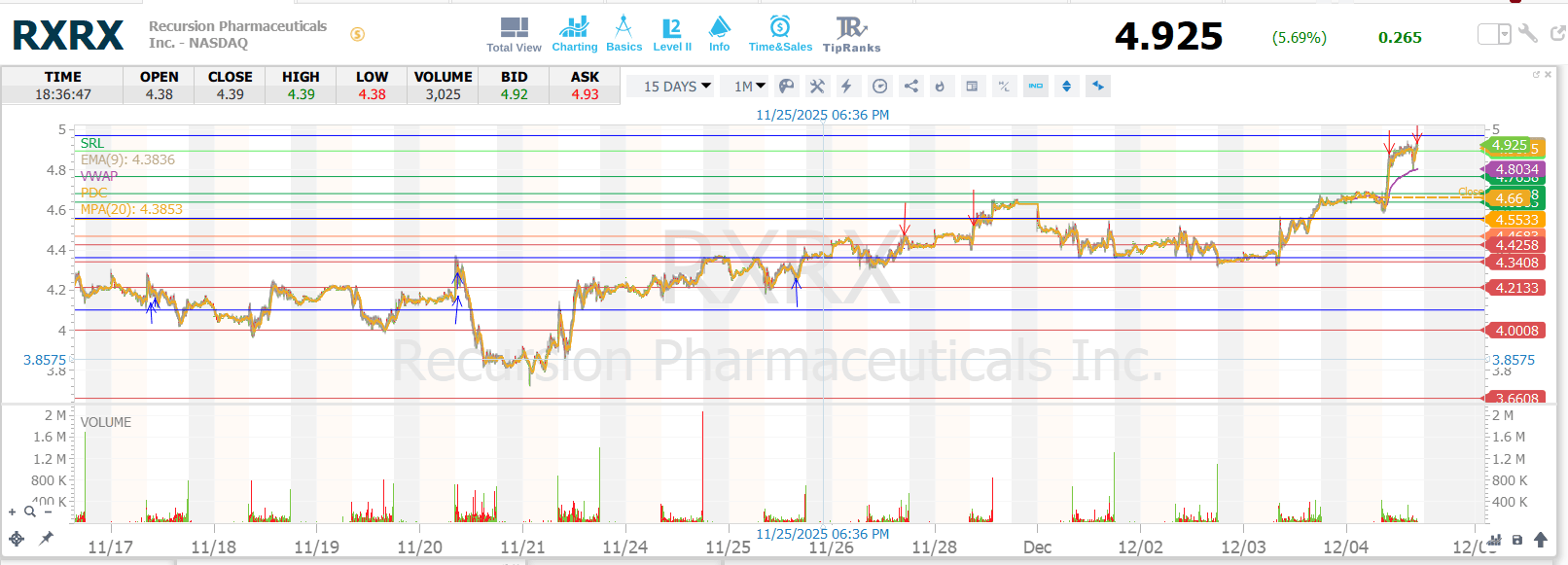Screen dimensions: 1568x565
Task: Click the 4.5533 orange price tag
Action: coord(1515,220)
